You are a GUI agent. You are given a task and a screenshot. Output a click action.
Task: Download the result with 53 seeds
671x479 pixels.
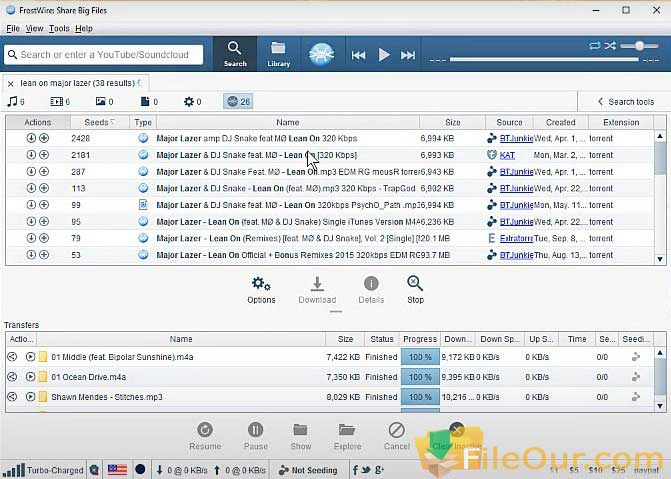click(x=31, y=255)
